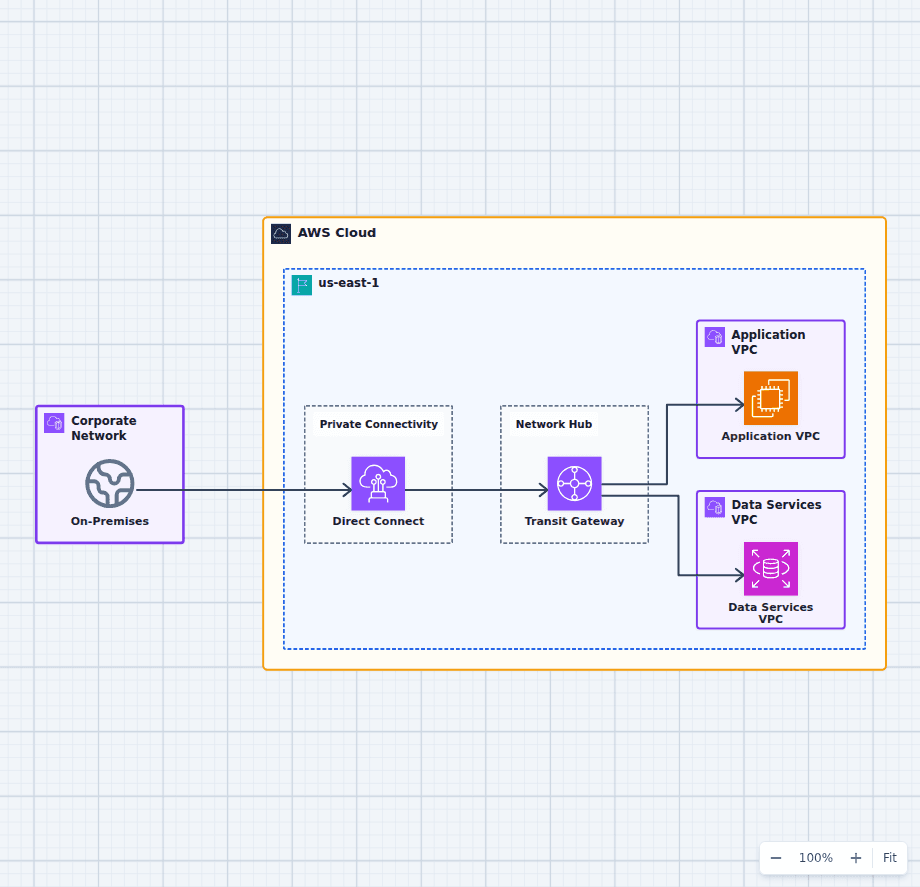
Task: Select the On-Premises globe icon
Action: click(110, 483)
